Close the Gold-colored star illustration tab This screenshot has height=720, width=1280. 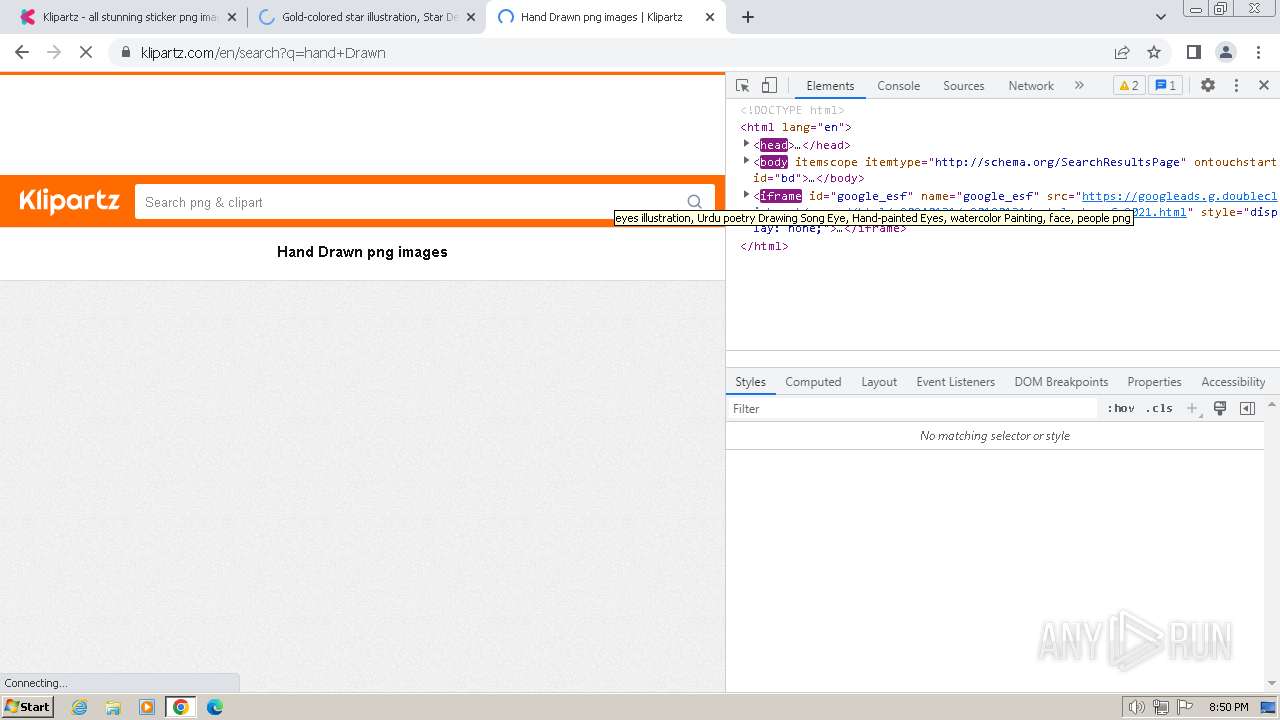[x=471, y=17]
